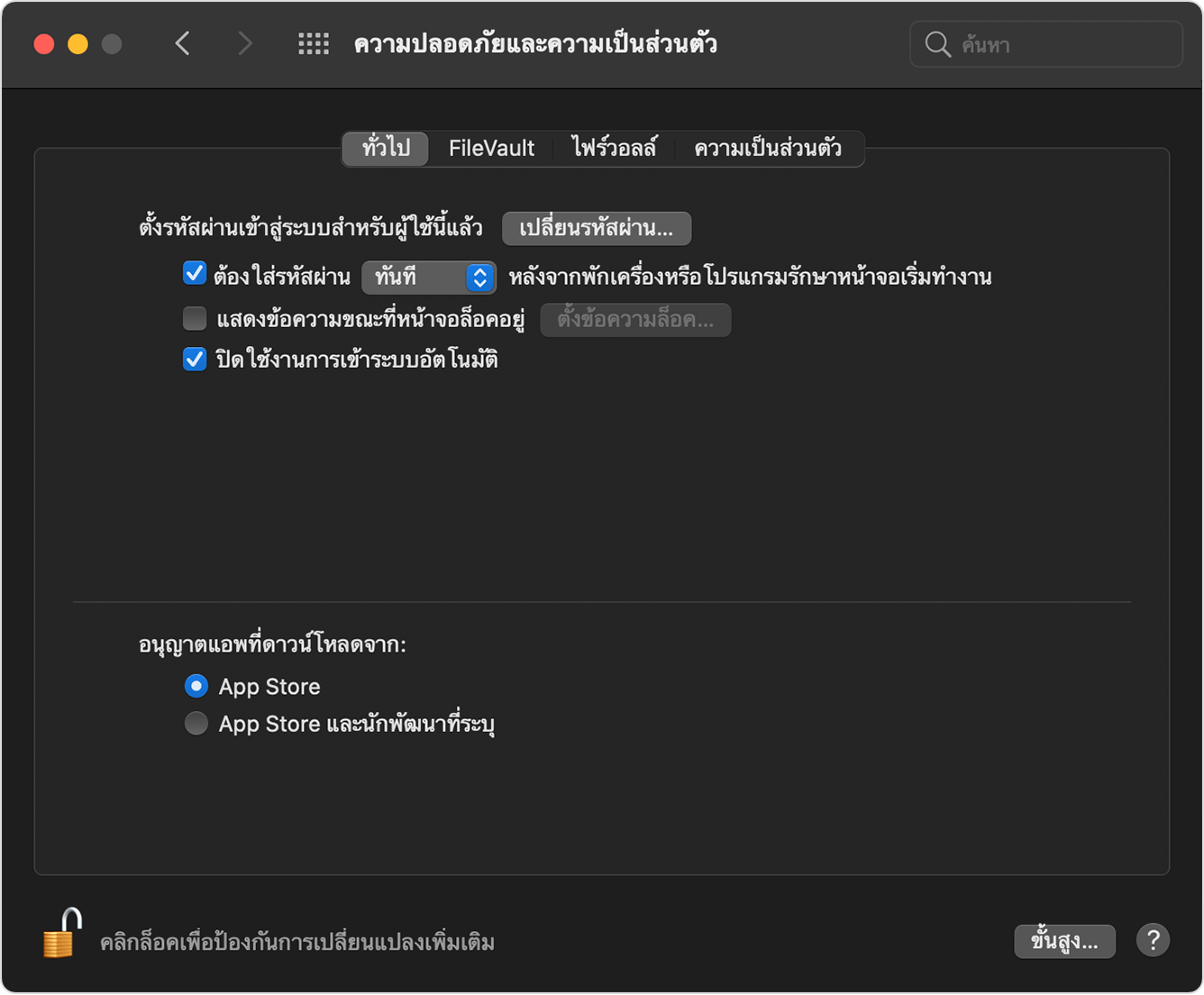1204x995 pixels.
Task: Select App Store และนักพัฒนาที่ระบุ radio button
Action: (196, 723)
